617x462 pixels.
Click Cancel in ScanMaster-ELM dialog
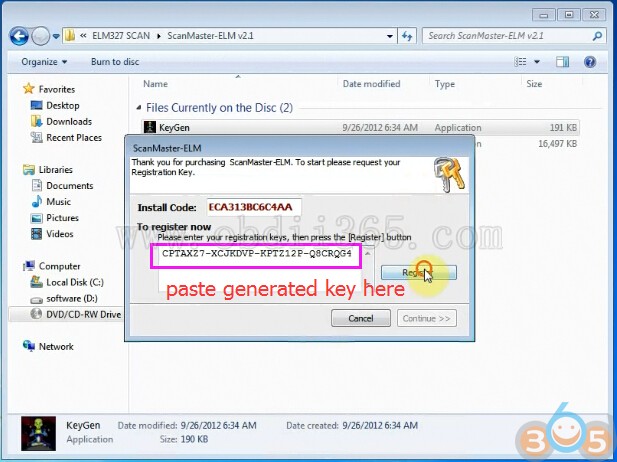click(x=361, y=318)
